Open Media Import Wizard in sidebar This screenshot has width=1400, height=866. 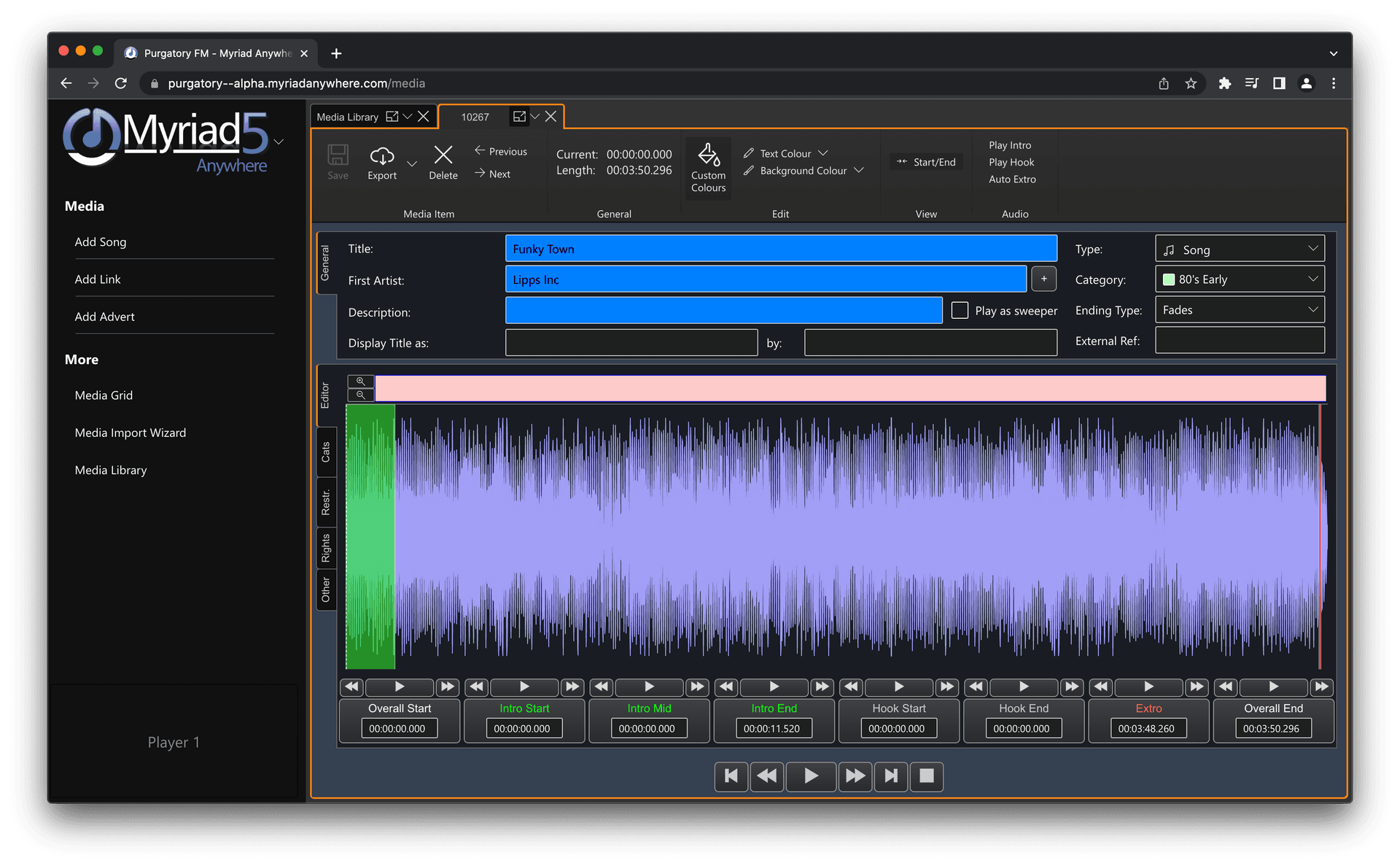coord(131,433)
